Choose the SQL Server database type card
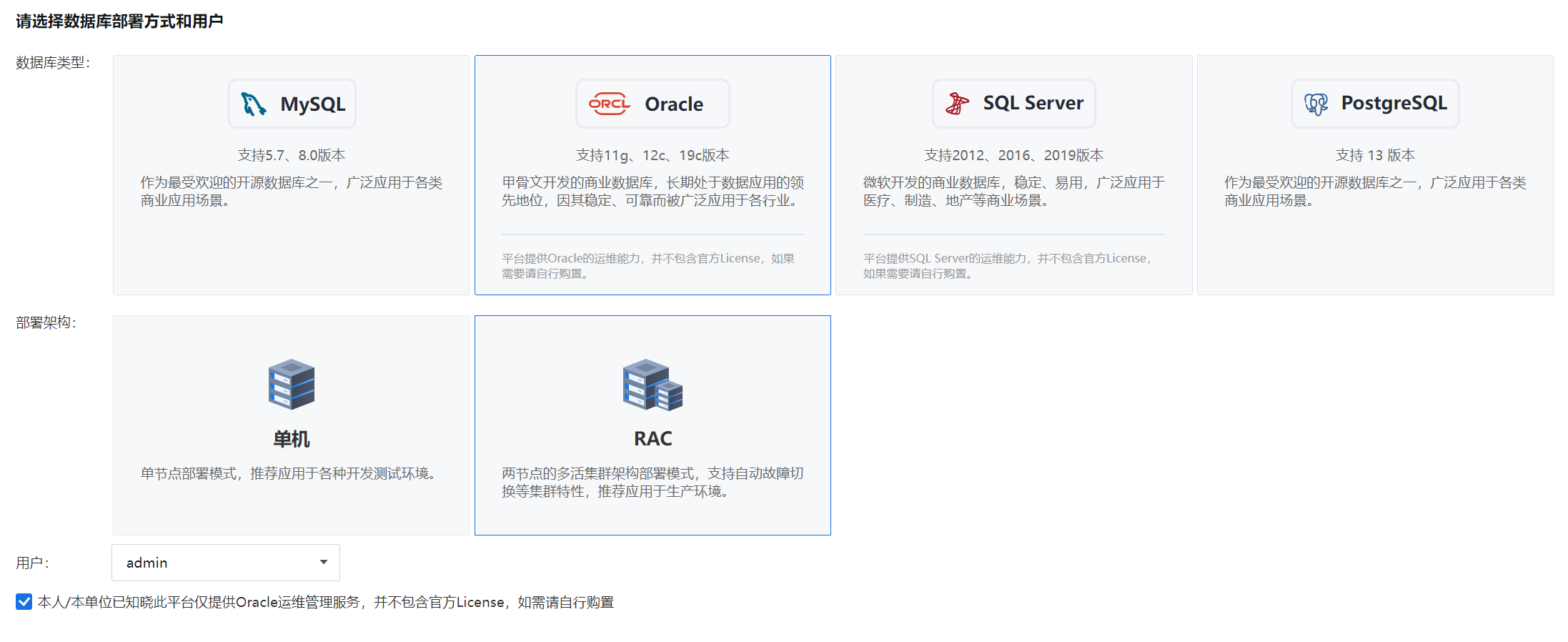Viewport: 1568px width, 642px height. tap(1014, 175)
